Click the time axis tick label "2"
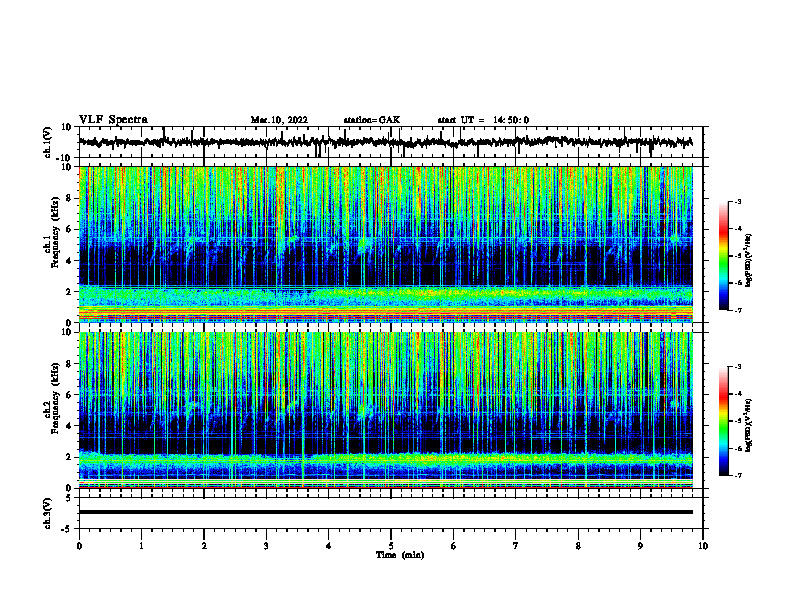The height and width of the screenshot is (612, 792). click(x=204, y=546)
